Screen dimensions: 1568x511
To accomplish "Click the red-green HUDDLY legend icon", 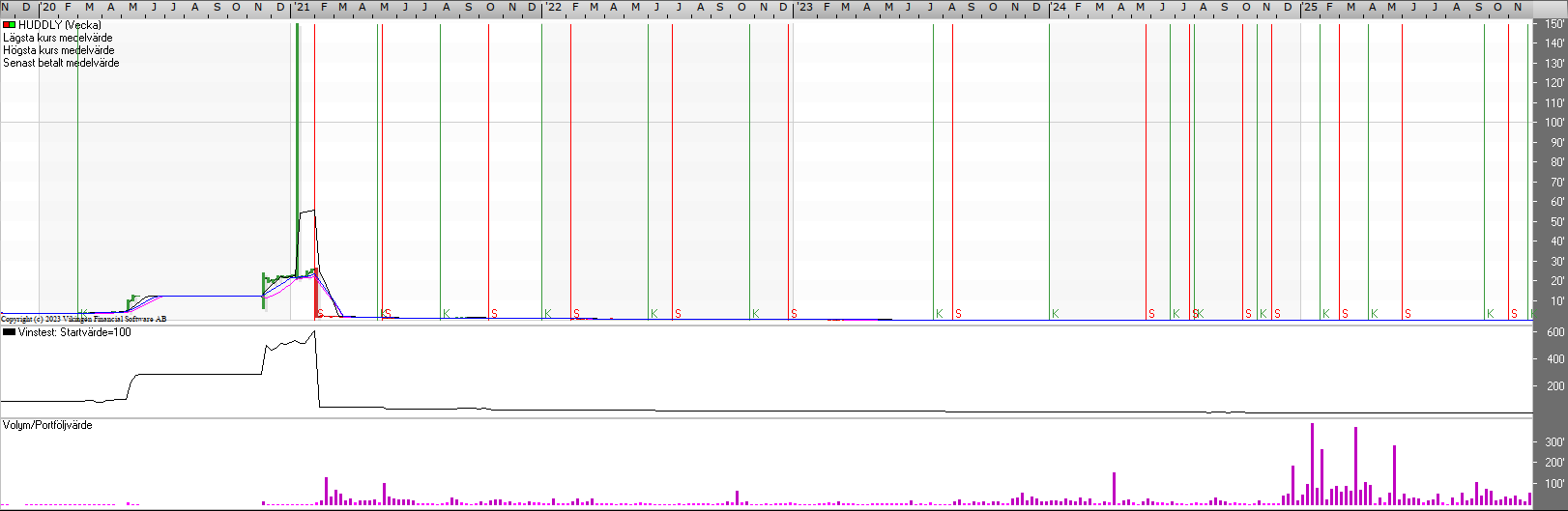I will click(9, 25).
